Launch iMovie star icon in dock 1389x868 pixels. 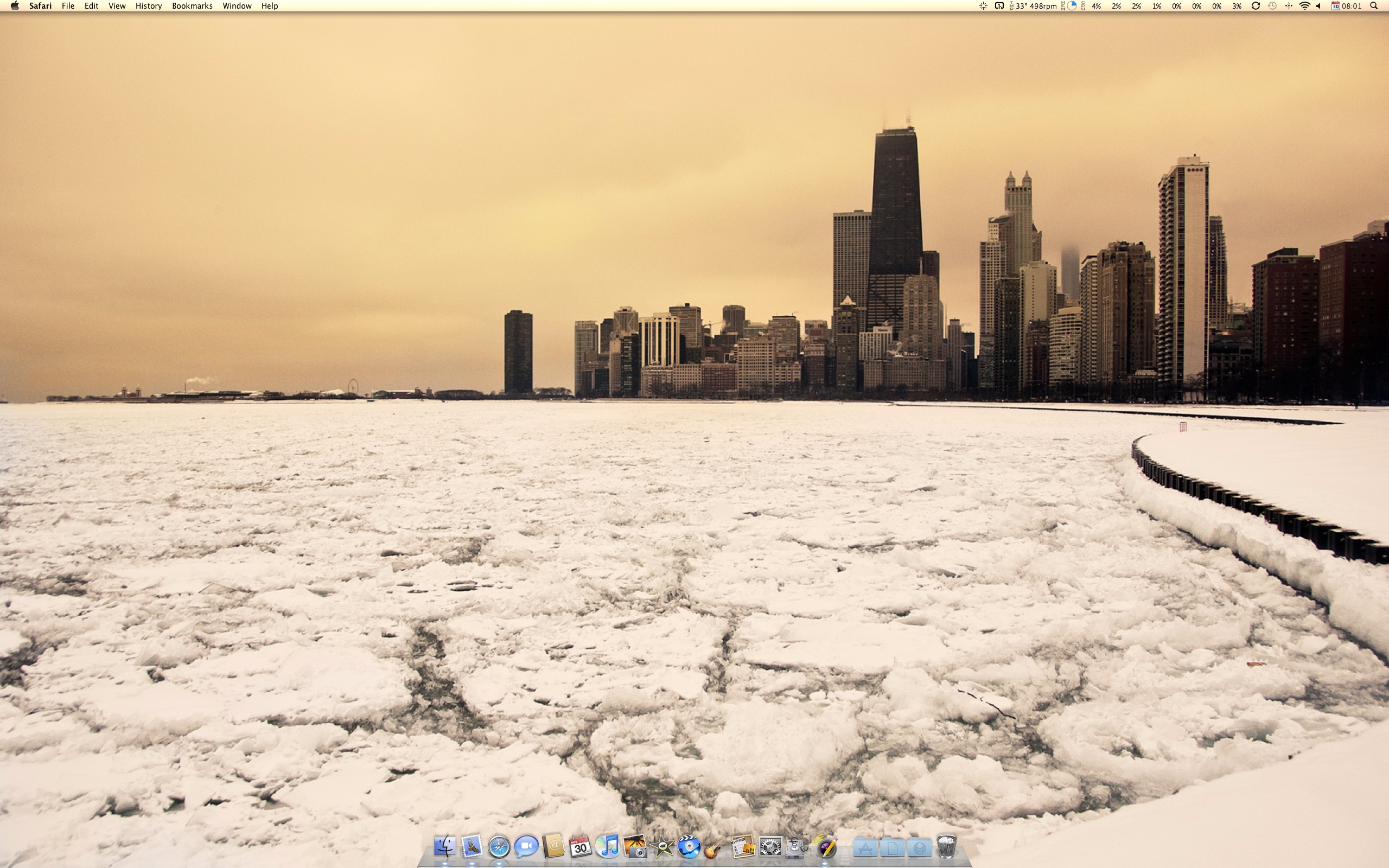(662, 847)
